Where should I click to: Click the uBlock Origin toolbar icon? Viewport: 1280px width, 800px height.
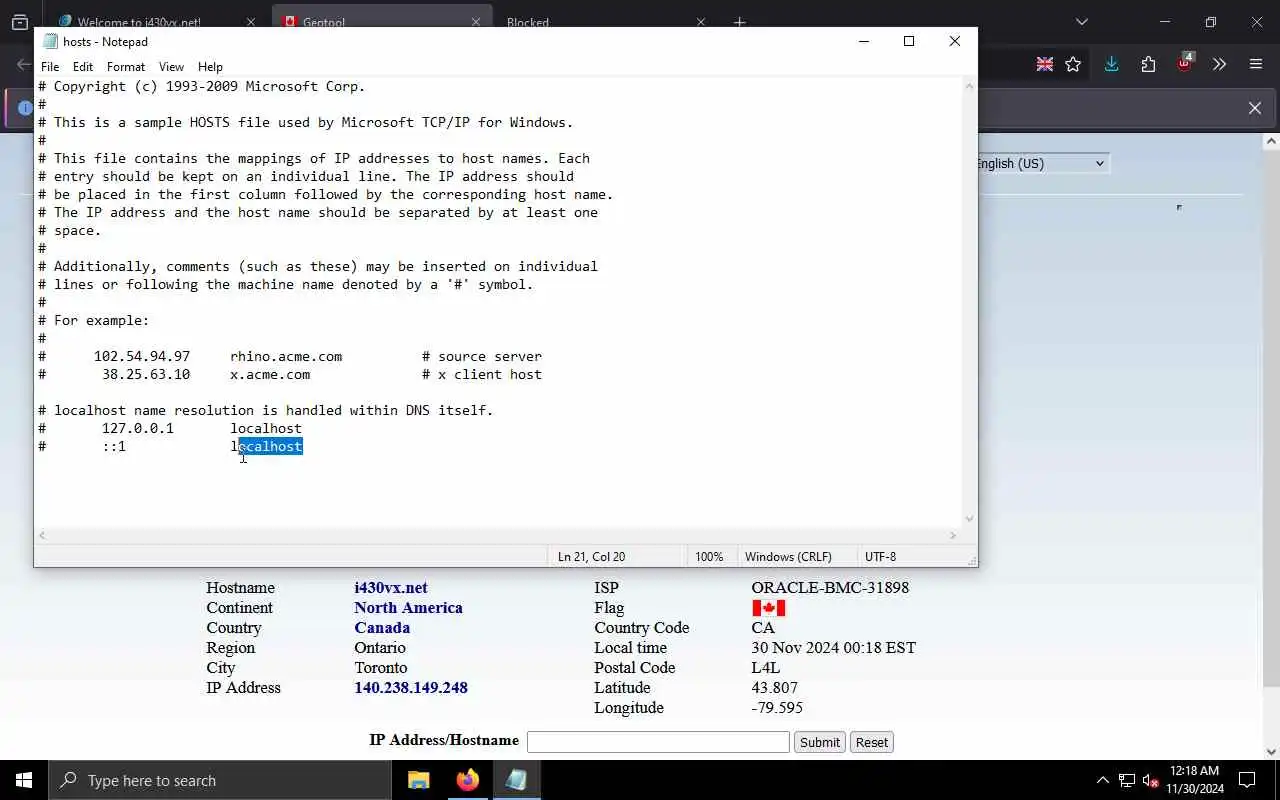coord(1185,63)
